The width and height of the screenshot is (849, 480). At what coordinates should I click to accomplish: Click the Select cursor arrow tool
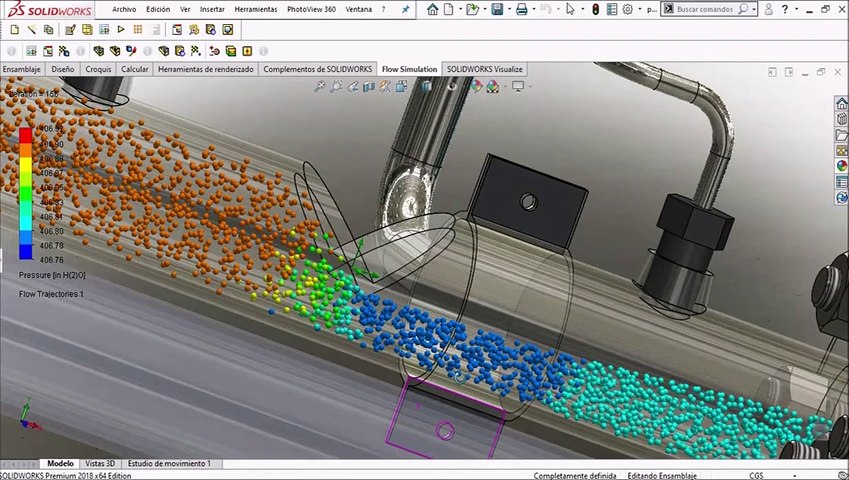click(x=570, y=9)
